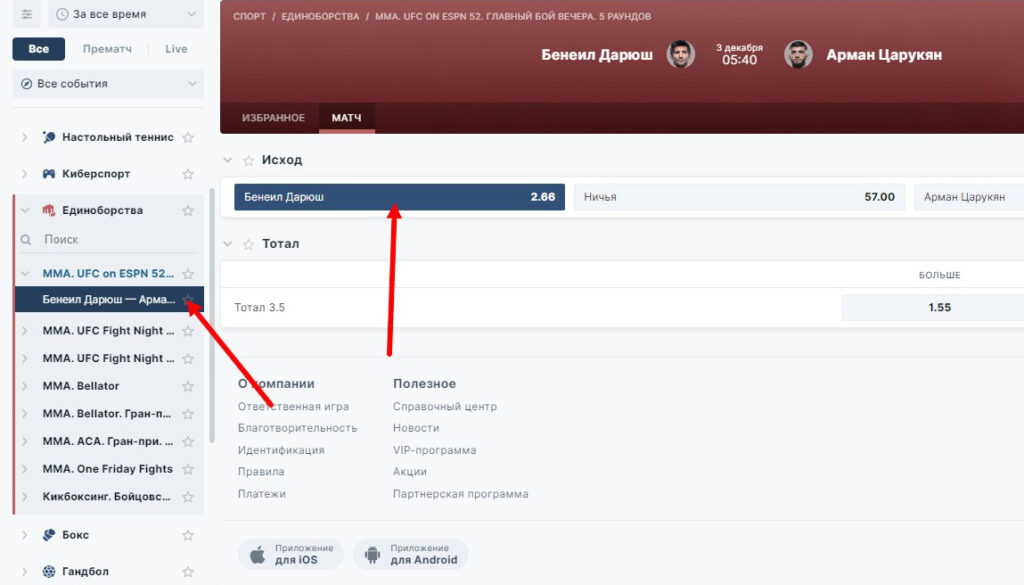Go to 'ЕДИНОБОРСТВА' breadcrumb
Viewport: 1024px width, 585px height.
tap(320, 16)
